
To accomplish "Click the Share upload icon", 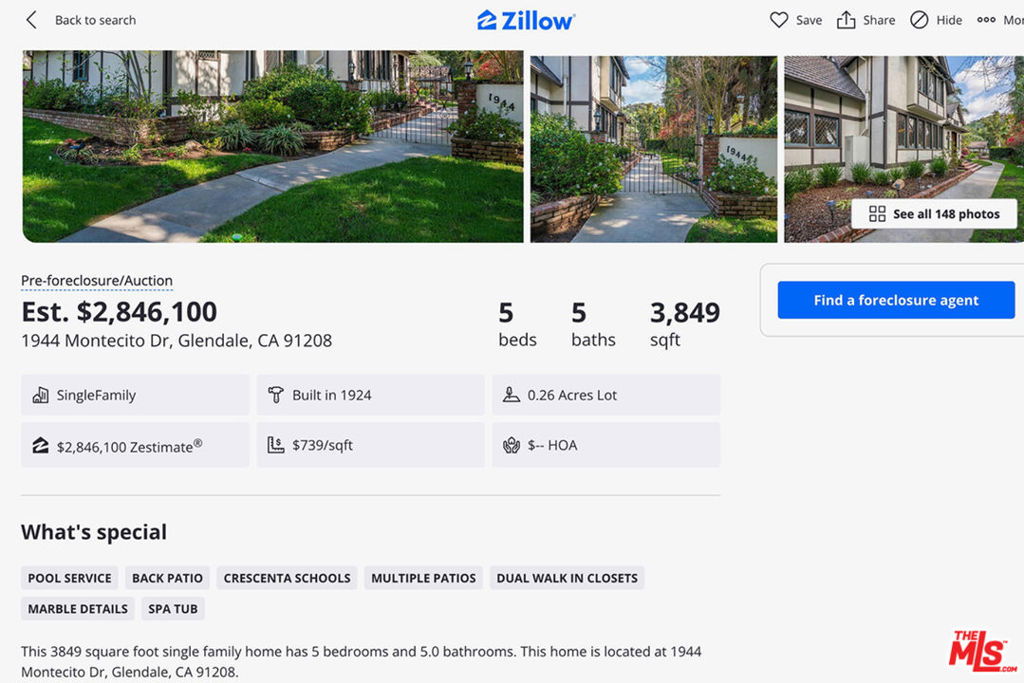I will click(x=846, y=20).
